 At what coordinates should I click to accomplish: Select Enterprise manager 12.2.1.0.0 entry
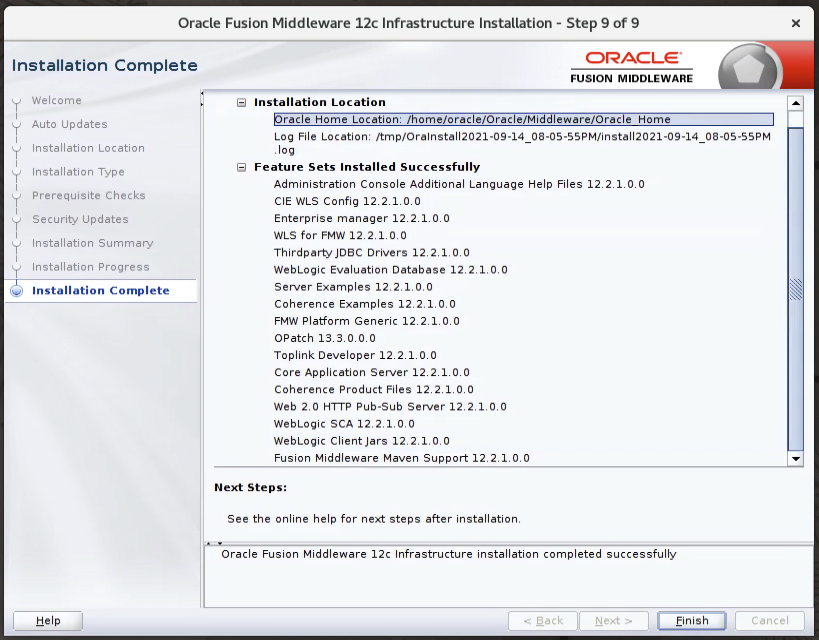[361, 218]
